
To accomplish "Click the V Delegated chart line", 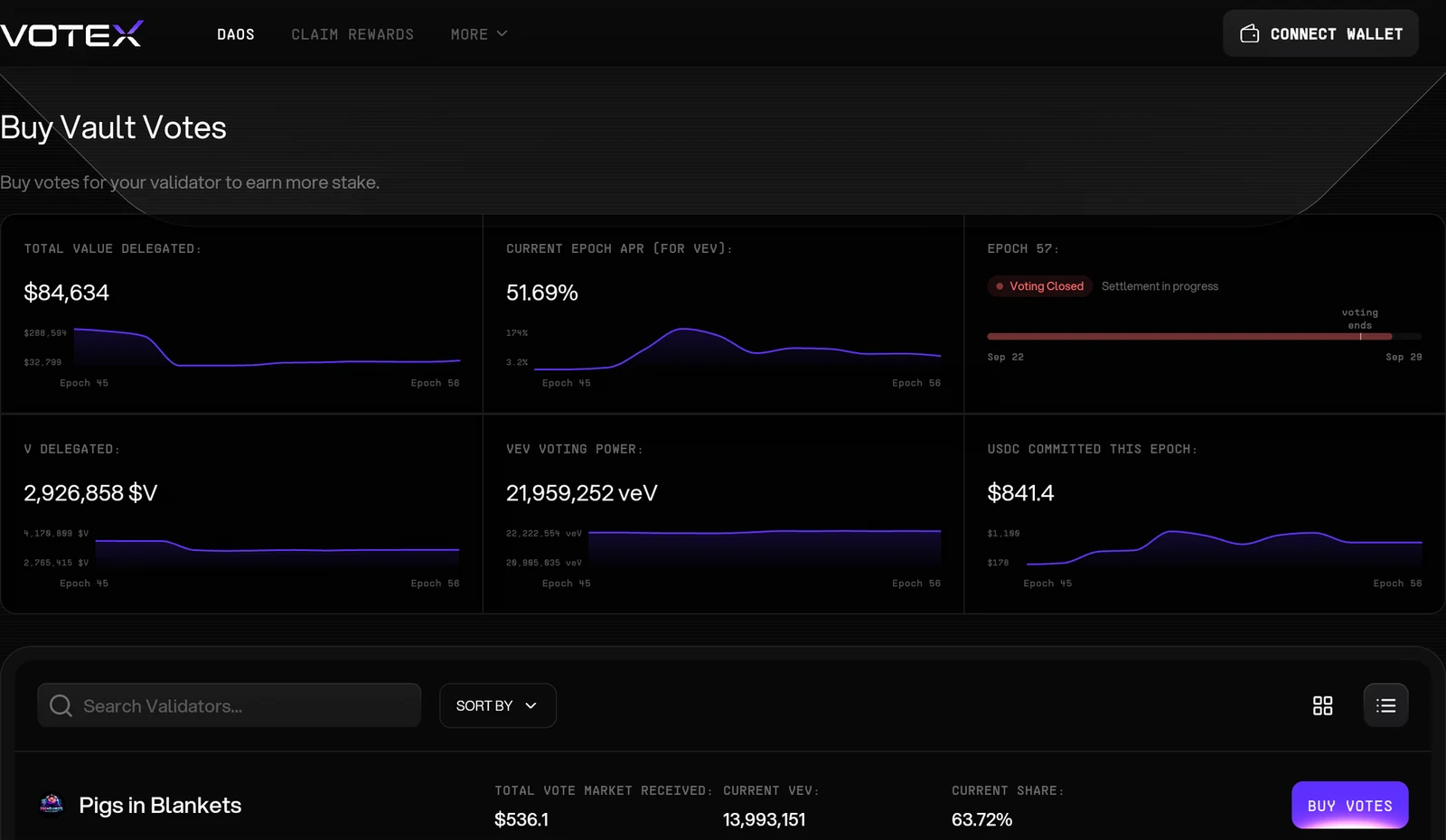I will coord(277,546).
